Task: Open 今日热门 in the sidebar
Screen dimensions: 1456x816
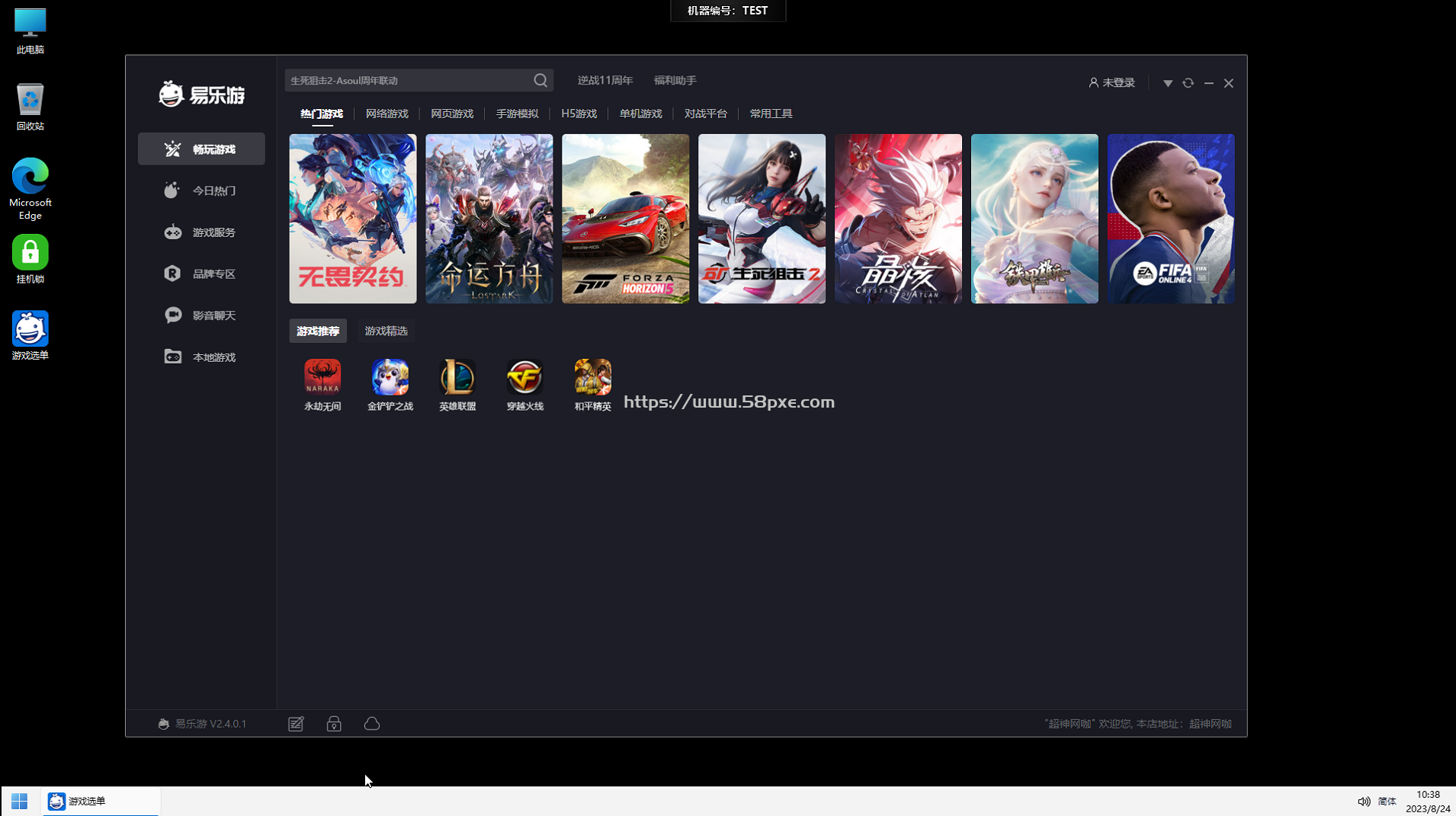Action: (x=201, y=190)
